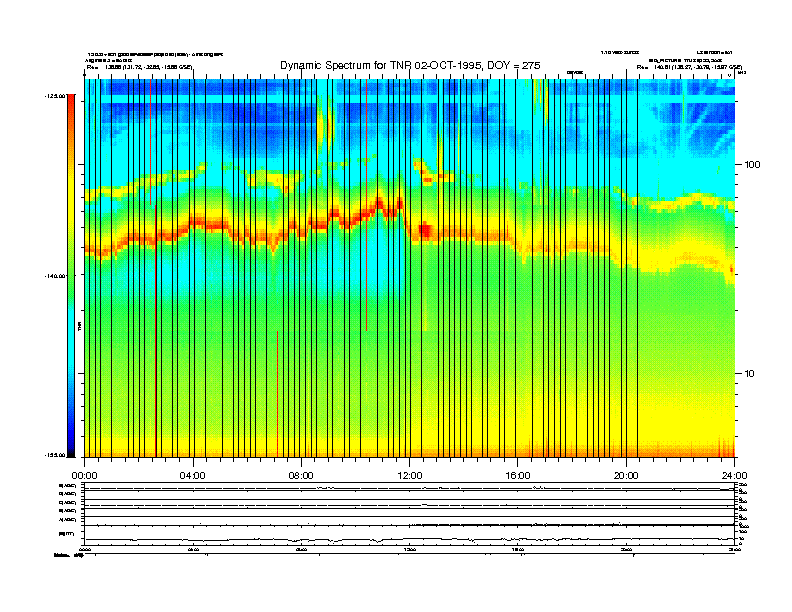This screenshot has height=612, width=792.
Task: Click the left 'Re=' position text above the plot
Action: [139, 67]
